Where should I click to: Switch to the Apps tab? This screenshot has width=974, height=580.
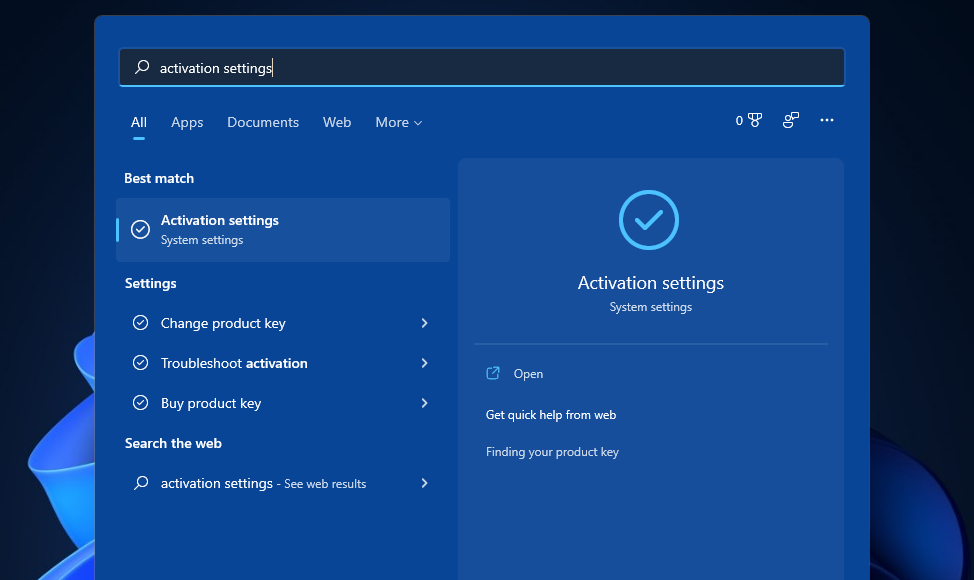187,122
